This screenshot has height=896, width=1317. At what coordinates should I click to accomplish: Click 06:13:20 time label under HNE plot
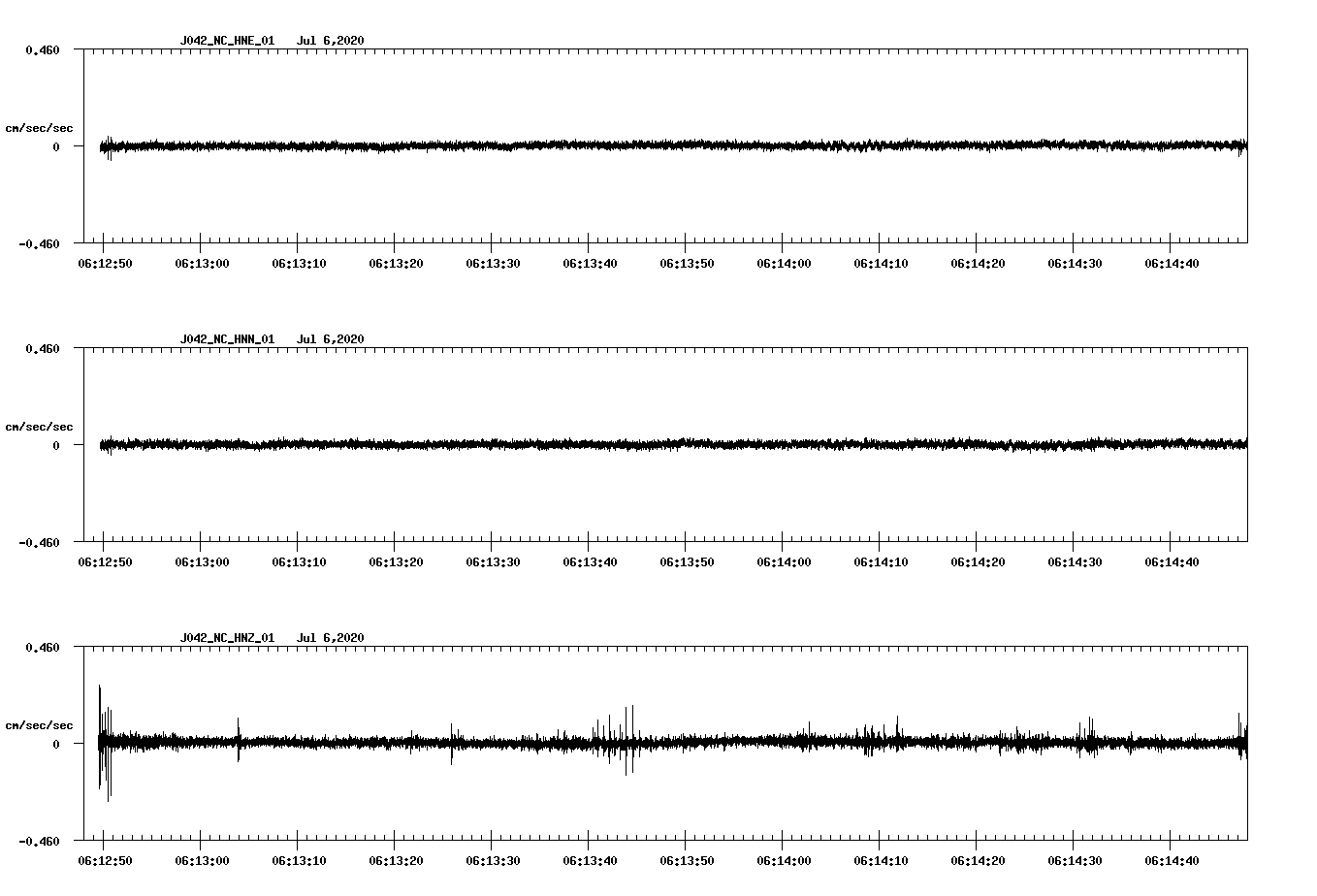tap(396, 264)
